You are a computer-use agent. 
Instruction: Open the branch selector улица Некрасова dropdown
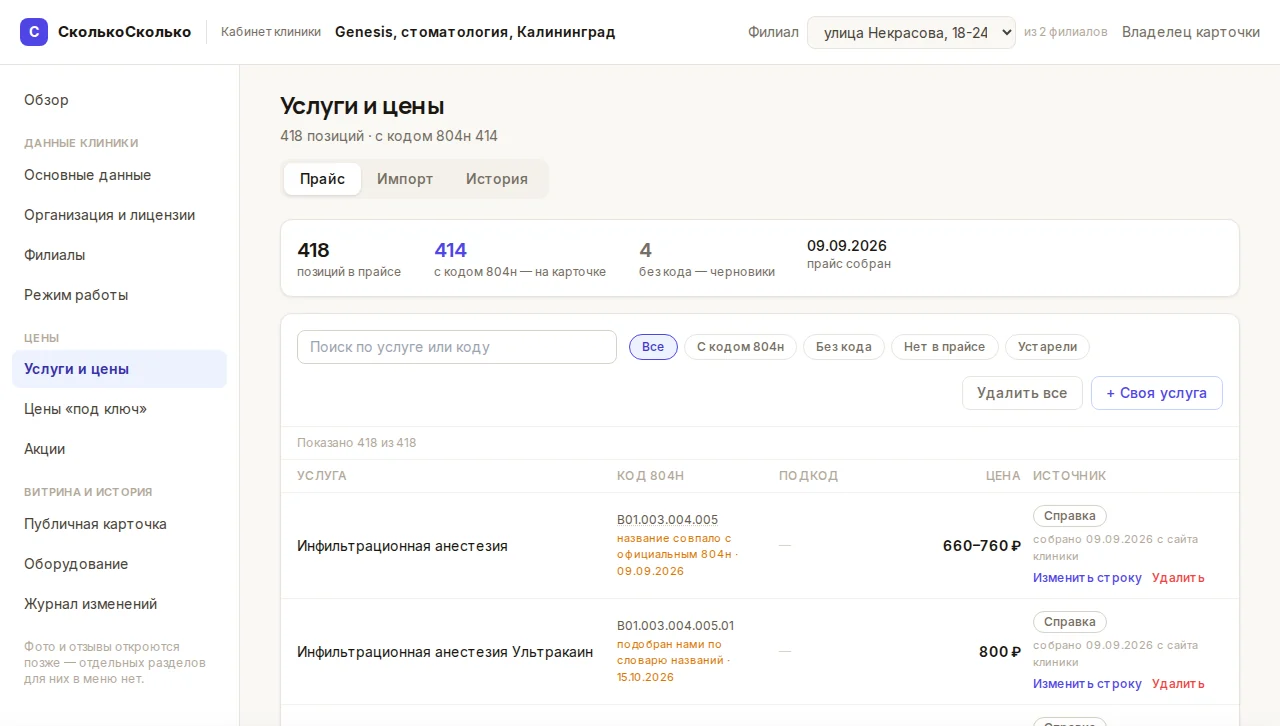pos(911,32)
